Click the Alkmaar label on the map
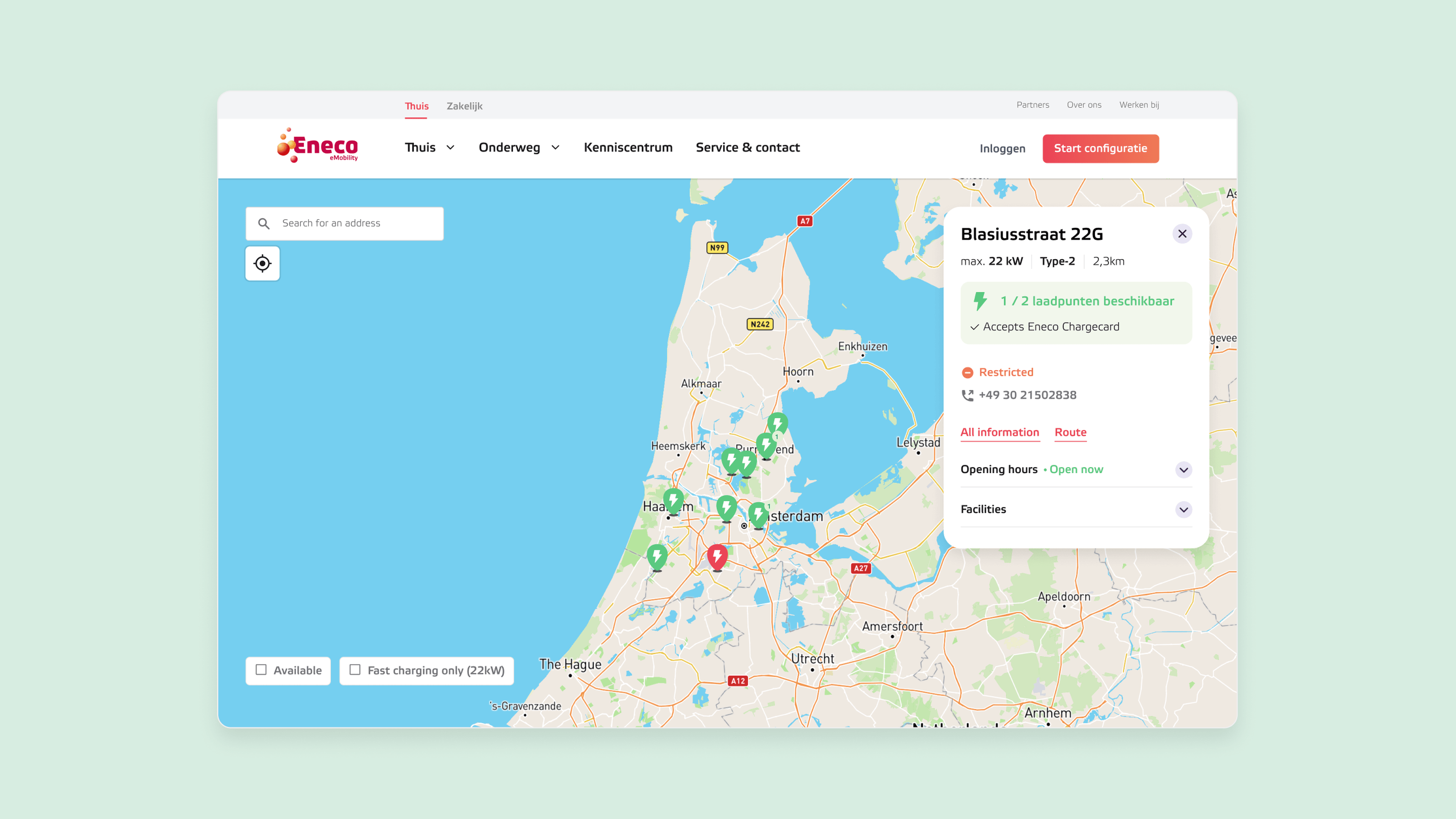Image resolution: width=1456 pixels, height=819 pixels. click(701, 384)
